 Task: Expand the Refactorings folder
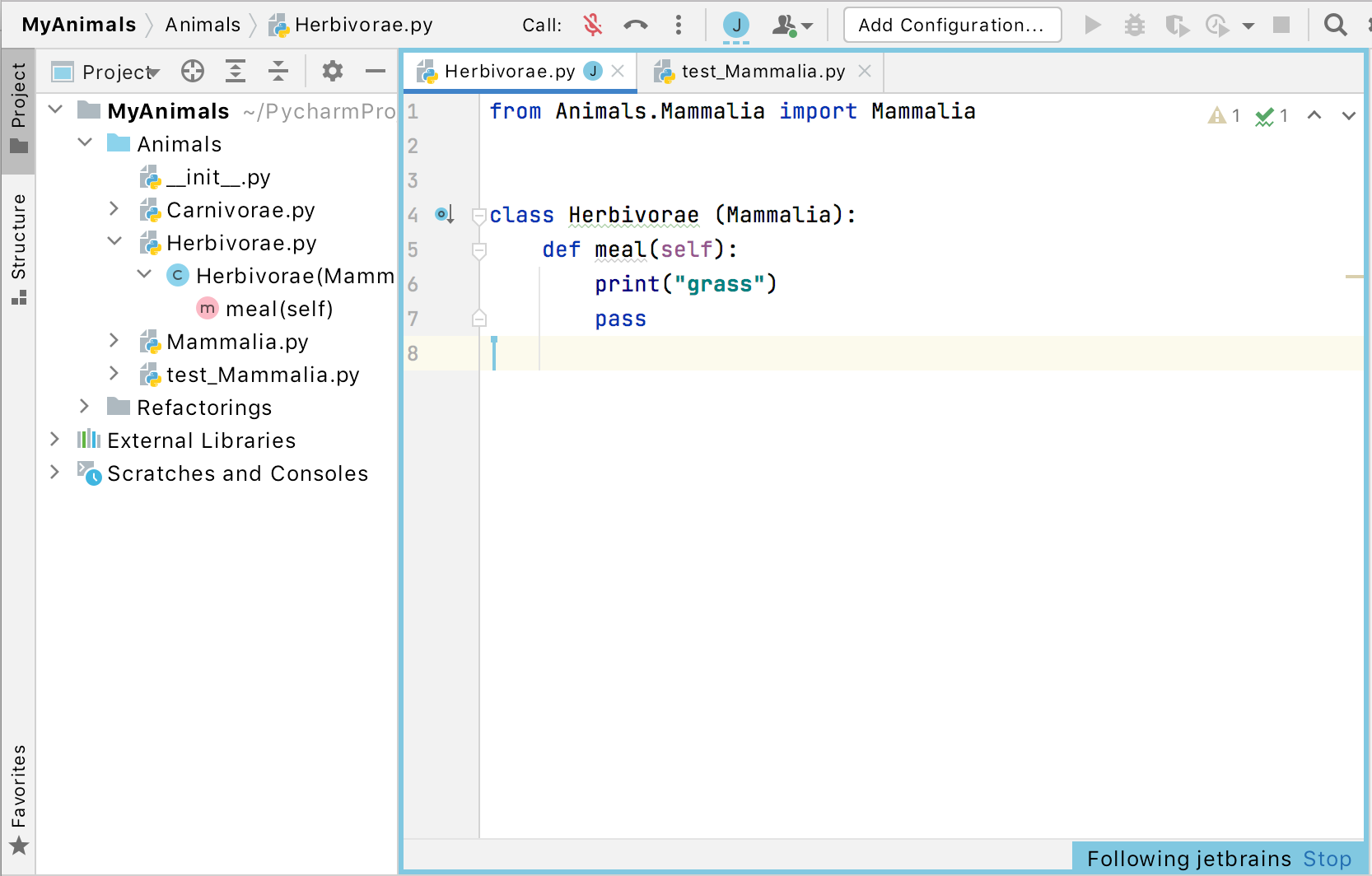click(84, 407)
